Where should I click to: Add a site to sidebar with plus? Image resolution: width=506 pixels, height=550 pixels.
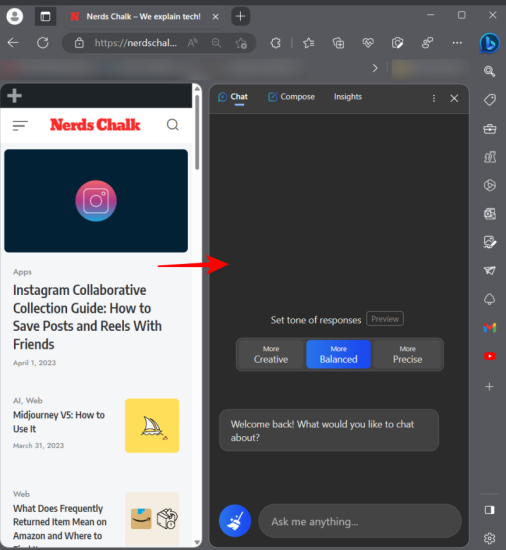[489, 387]
